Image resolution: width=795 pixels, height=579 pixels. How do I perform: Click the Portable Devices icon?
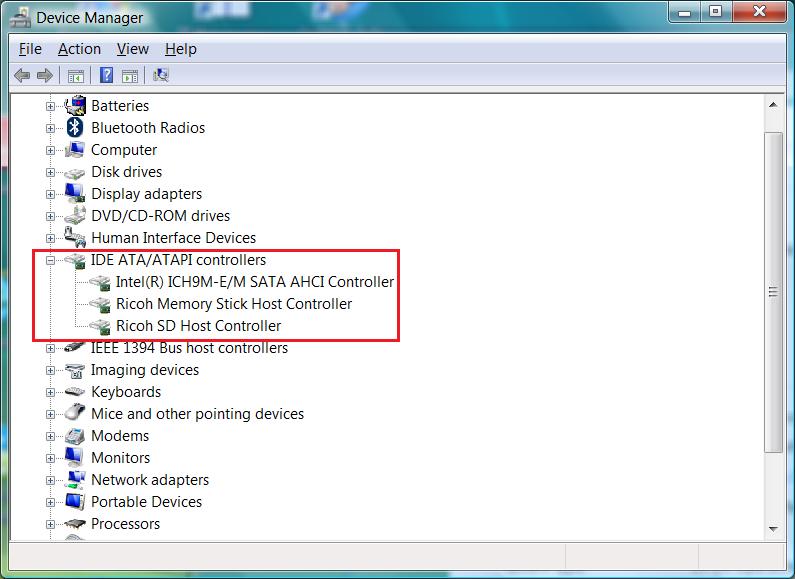(75, 501)
